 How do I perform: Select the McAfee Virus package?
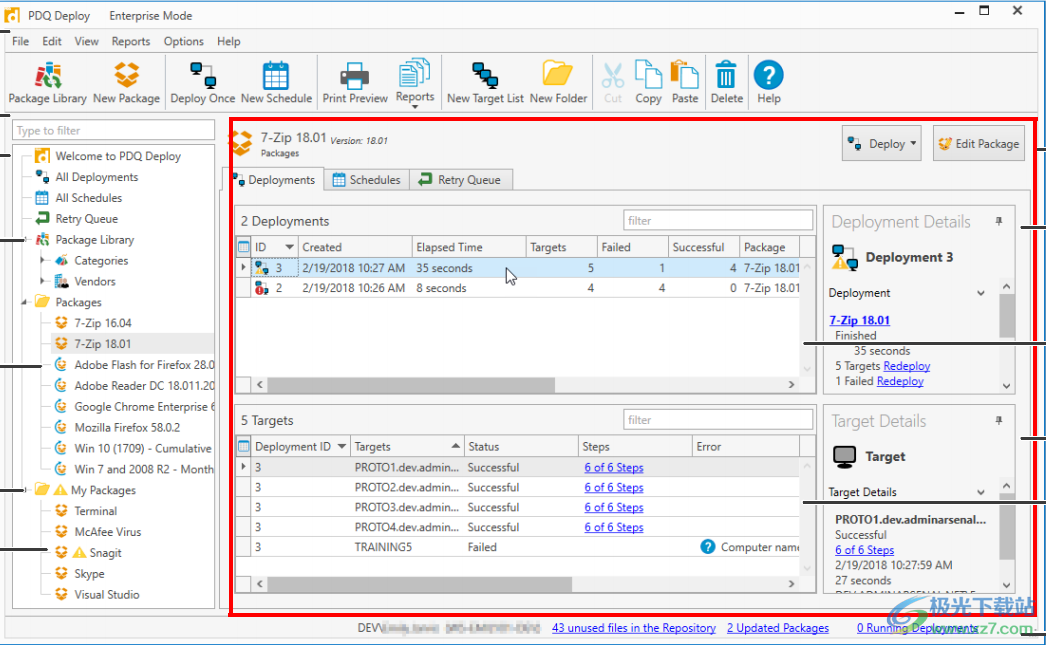pos(107,532)
